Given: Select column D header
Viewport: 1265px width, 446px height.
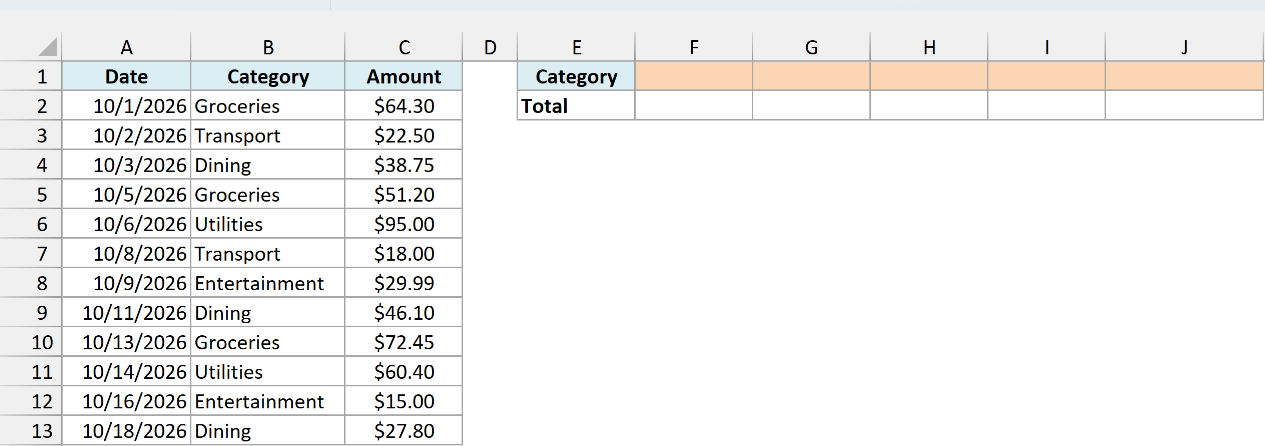Looking at the screenshot, I should (x=490, y=47).
